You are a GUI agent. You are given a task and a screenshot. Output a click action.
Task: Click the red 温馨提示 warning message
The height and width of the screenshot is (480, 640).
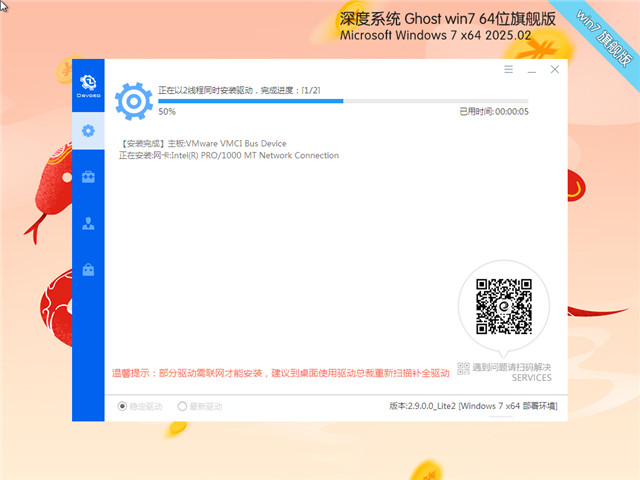[x=281, y=373]
